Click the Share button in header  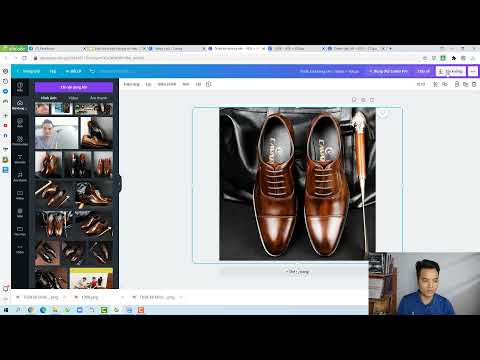point(423,71)
